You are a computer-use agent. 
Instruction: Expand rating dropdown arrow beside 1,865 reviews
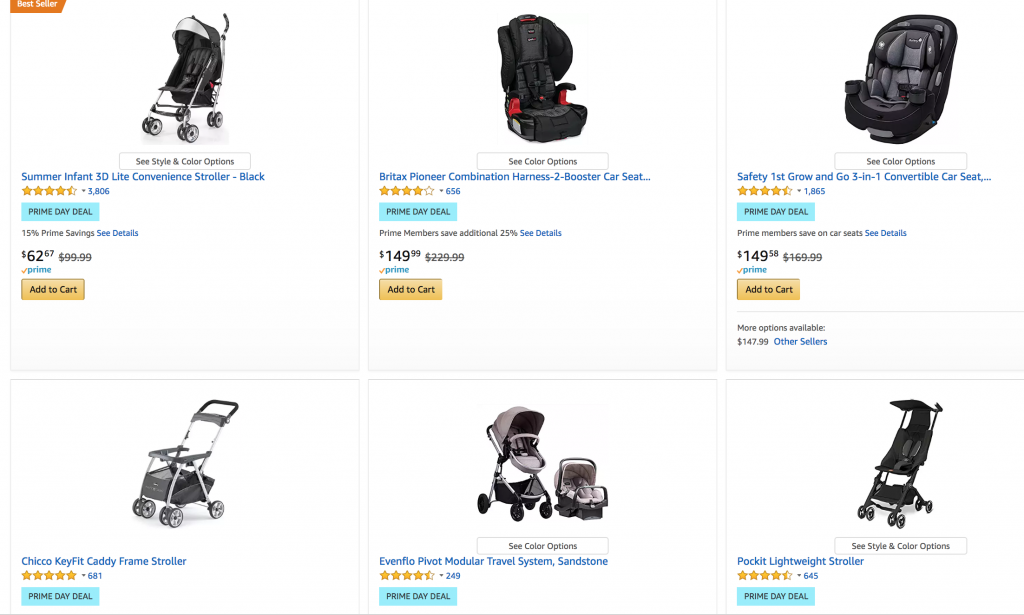[x=800, y=191]
